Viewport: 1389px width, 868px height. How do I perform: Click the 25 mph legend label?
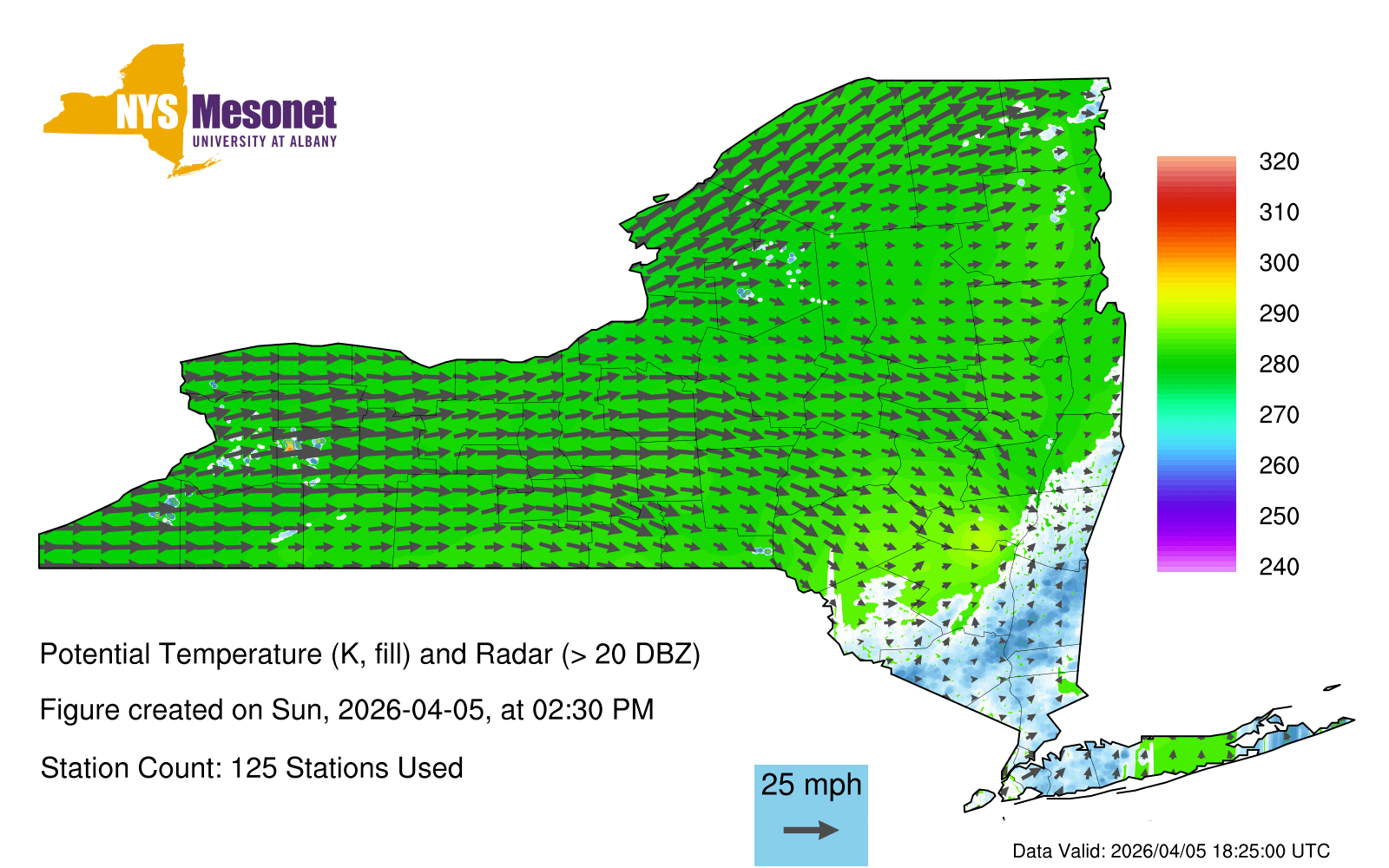coord(811,785)
